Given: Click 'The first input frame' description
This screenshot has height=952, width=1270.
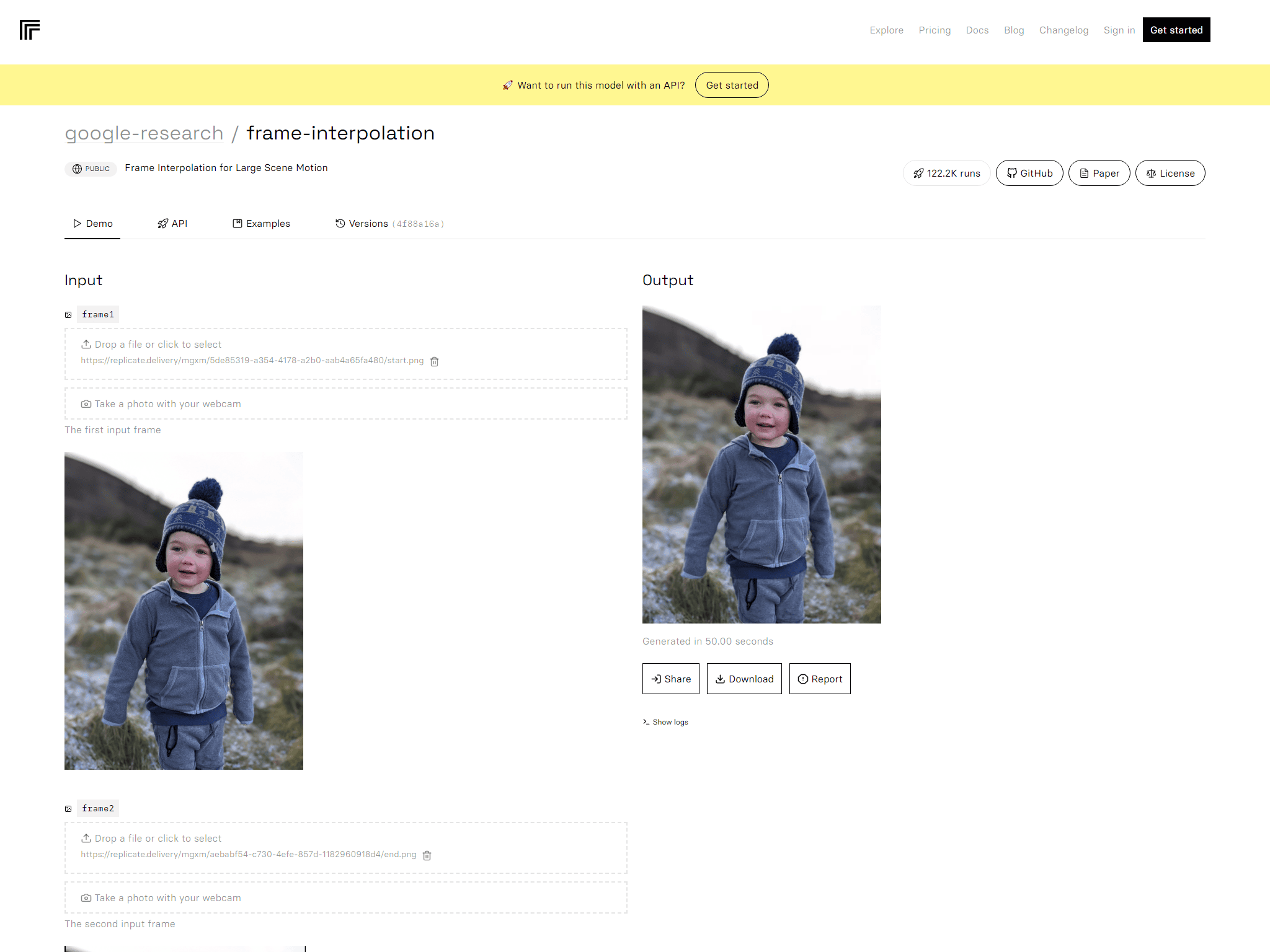Looking at the screenshot, I should point(113,430).
